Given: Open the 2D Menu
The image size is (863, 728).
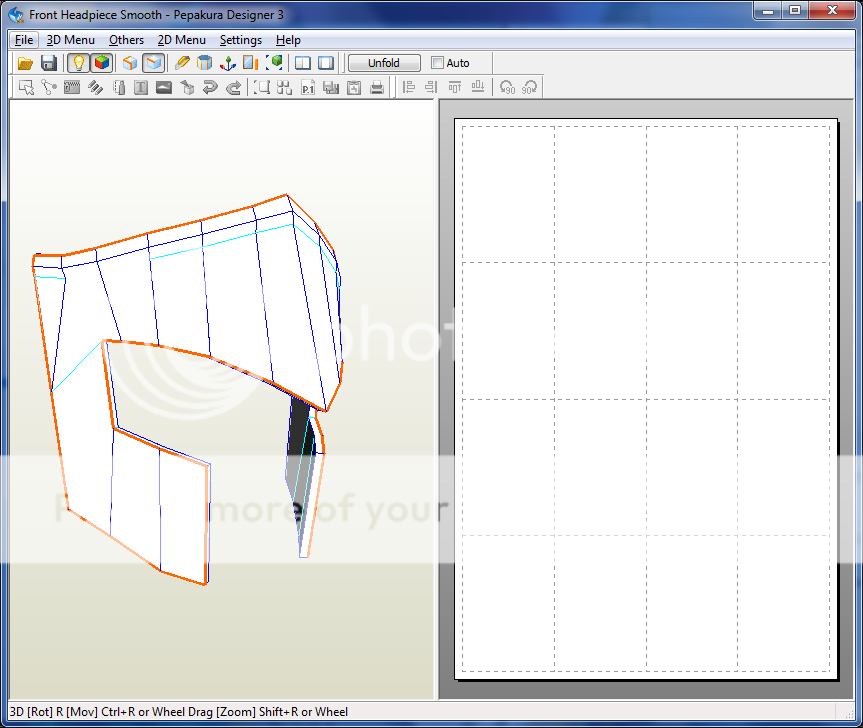Looking at the screenshot, I should 182,40.
